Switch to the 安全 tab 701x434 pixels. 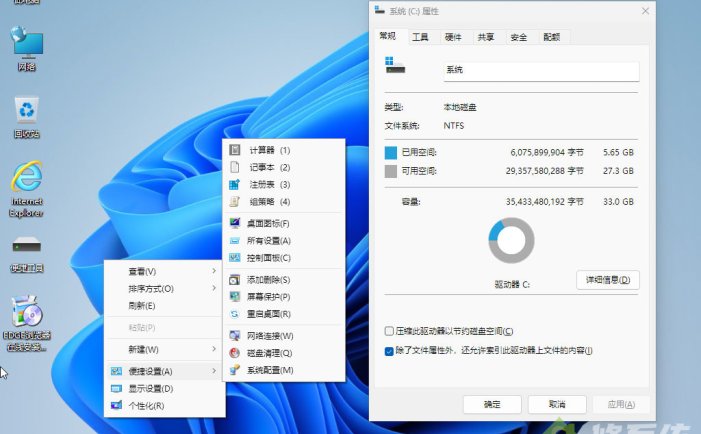pyautogui.click(x=519, y=37)
